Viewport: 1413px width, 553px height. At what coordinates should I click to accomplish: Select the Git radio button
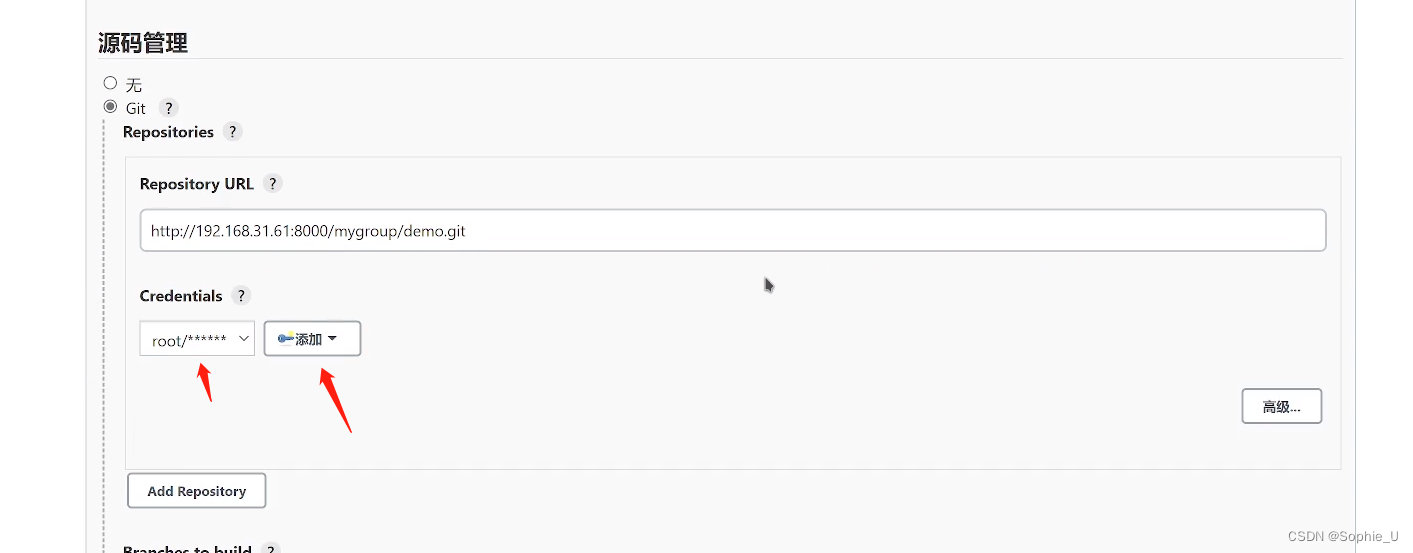coord(111,107)
